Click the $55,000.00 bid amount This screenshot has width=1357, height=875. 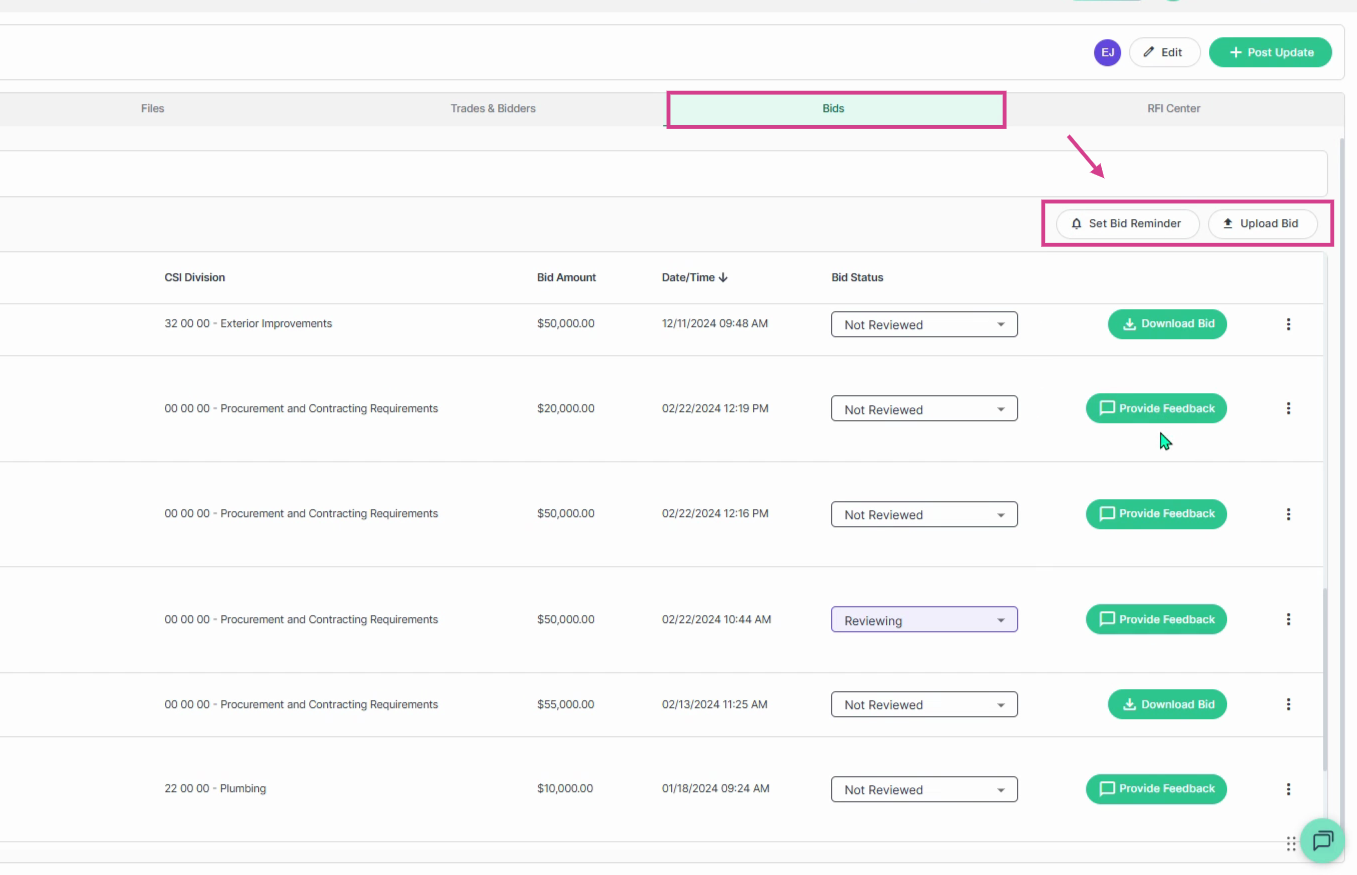[x=565, y=704]
